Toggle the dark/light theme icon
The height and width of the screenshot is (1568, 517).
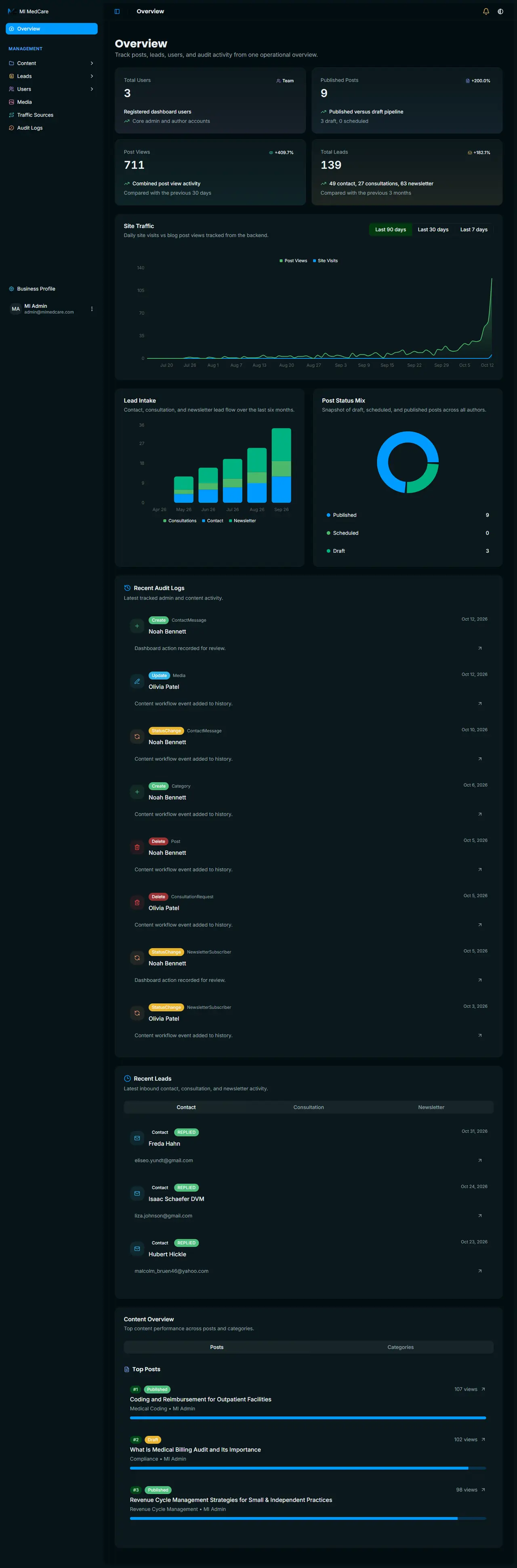500,12
